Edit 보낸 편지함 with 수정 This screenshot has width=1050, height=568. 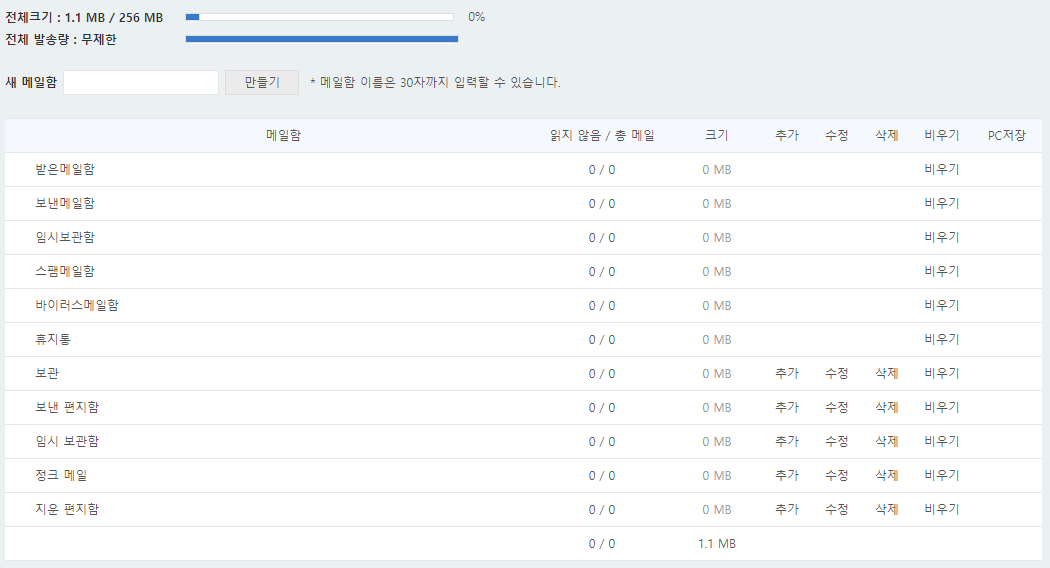836,407
